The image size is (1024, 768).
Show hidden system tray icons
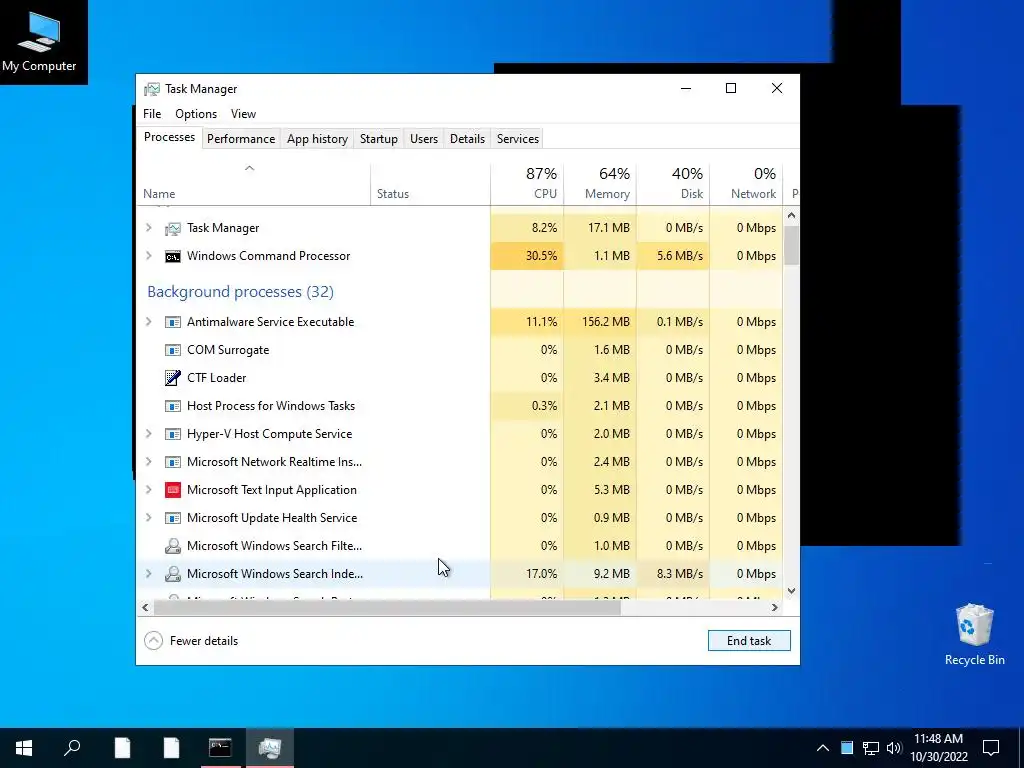pos(823,748)
